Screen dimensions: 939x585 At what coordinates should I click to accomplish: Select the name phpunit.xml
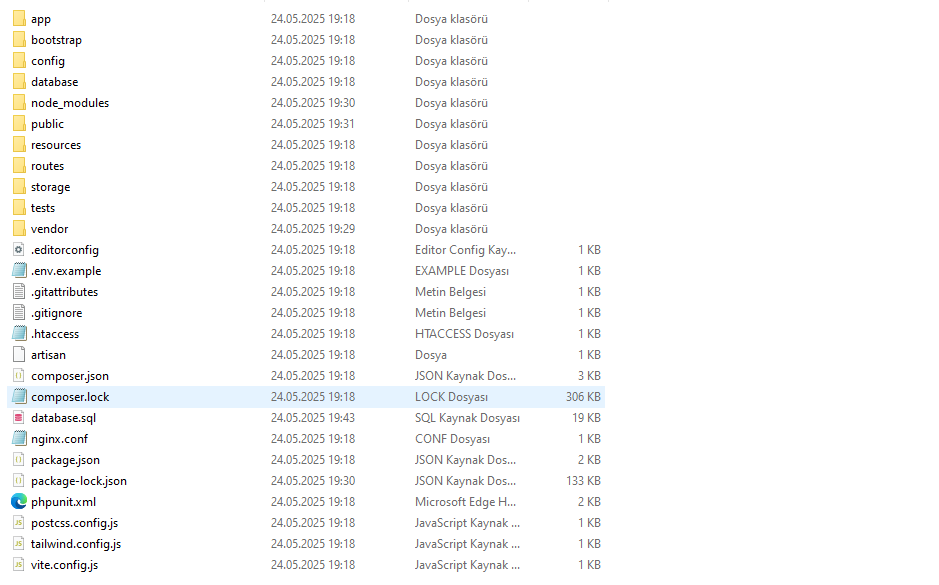tap(63, 502)
